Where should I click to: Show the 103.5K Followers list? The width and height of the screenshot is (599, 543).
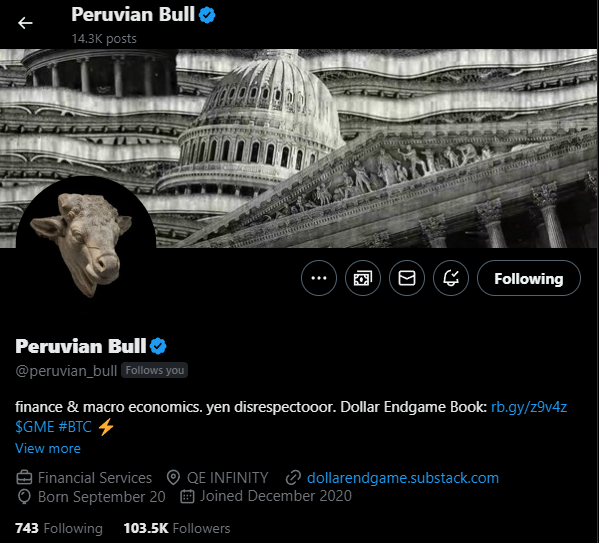pyautogui.click(x=177, y=528)
